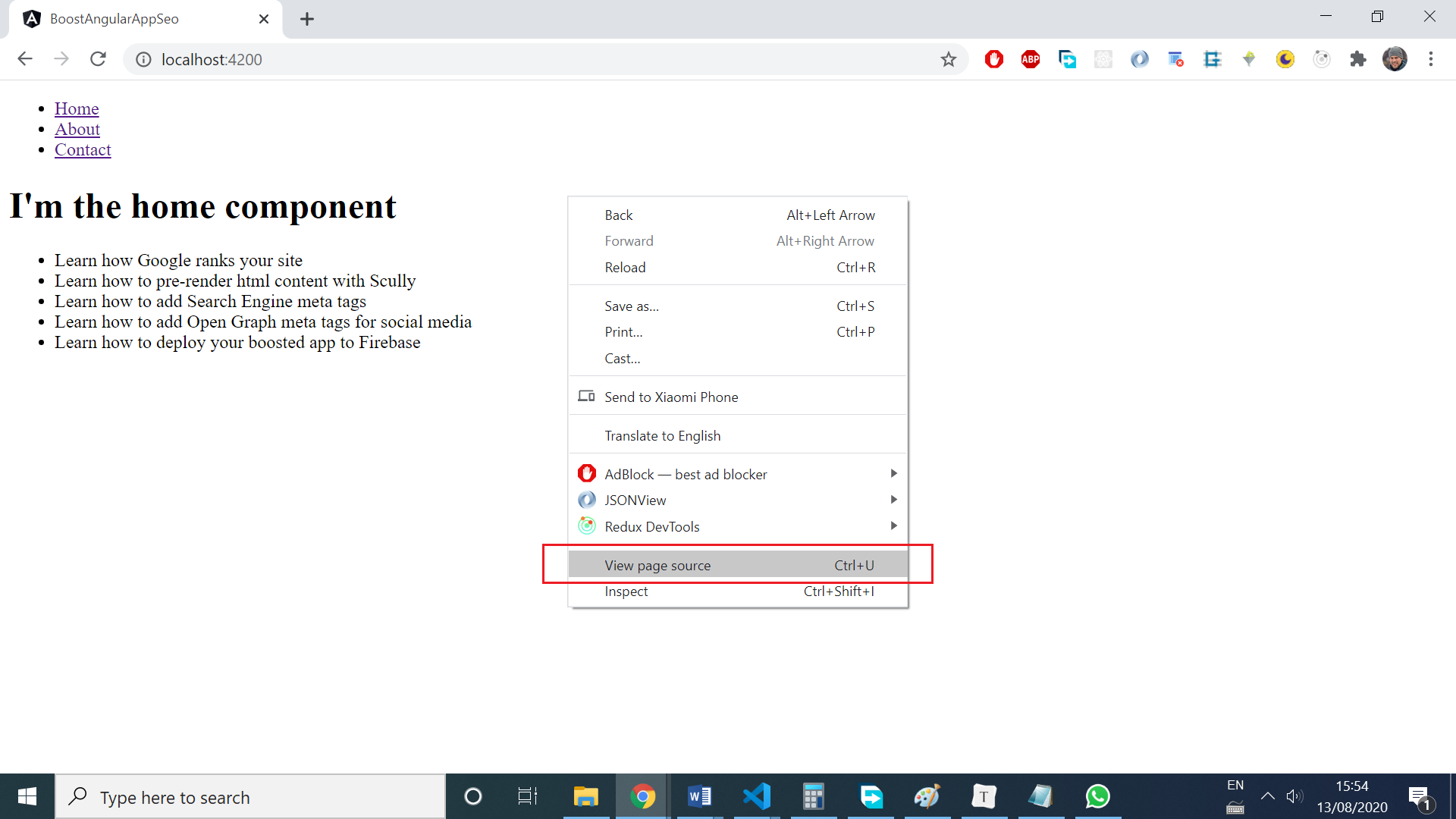Show hidden icons in the system tray
This screenshot has width=1456, height=819.
click(x=1268, y=796)
